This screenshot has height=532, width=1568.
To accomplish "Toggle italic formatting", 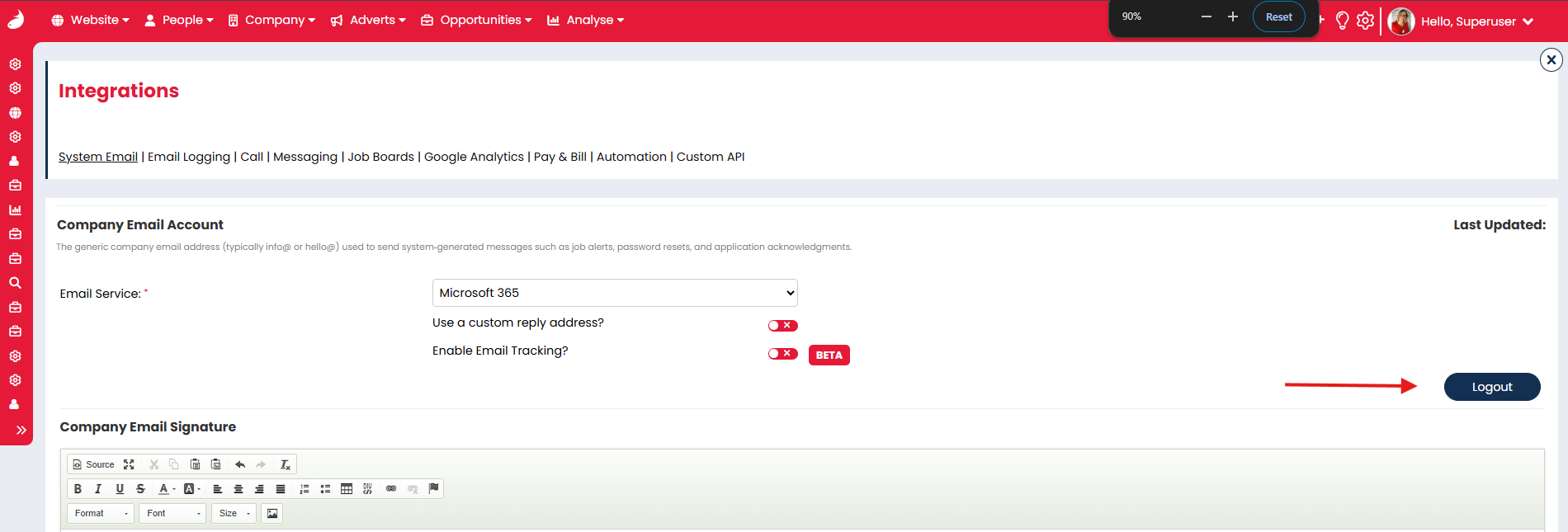I will point(98,489).
